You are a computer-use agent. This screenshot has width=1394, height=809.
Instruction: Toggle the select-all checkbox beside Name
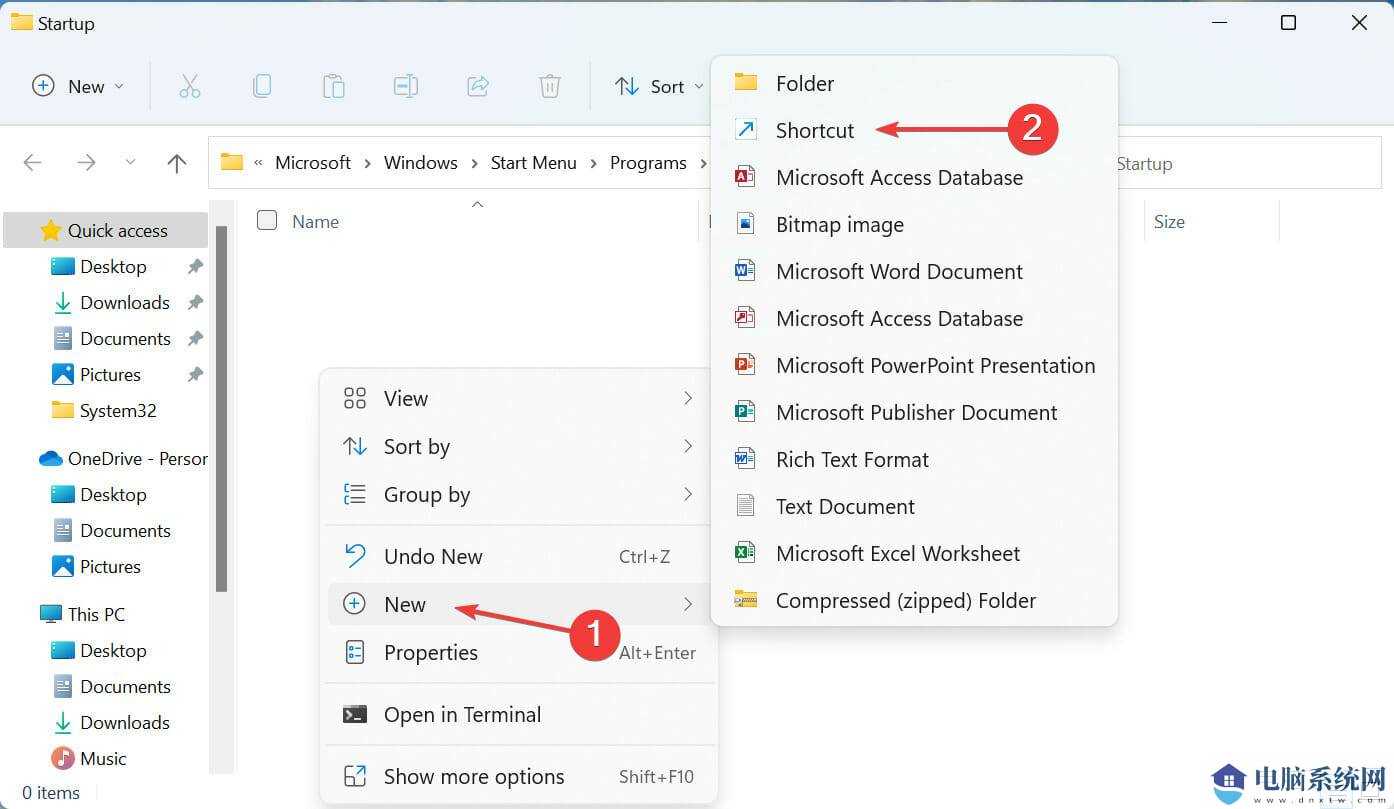click(x=267, y=220)
